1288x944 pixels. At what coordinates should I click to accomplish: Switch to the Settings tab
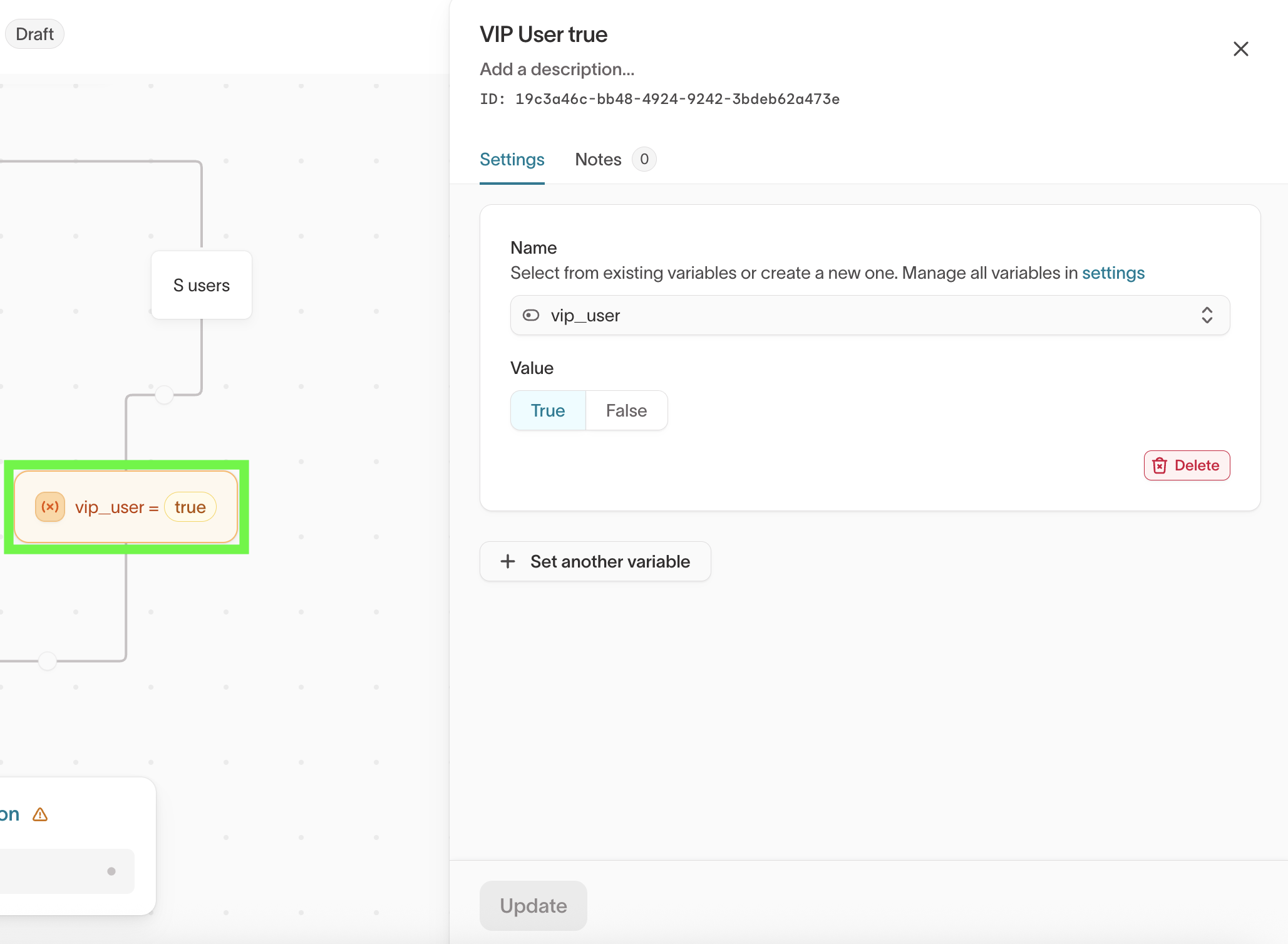[512, 160]
